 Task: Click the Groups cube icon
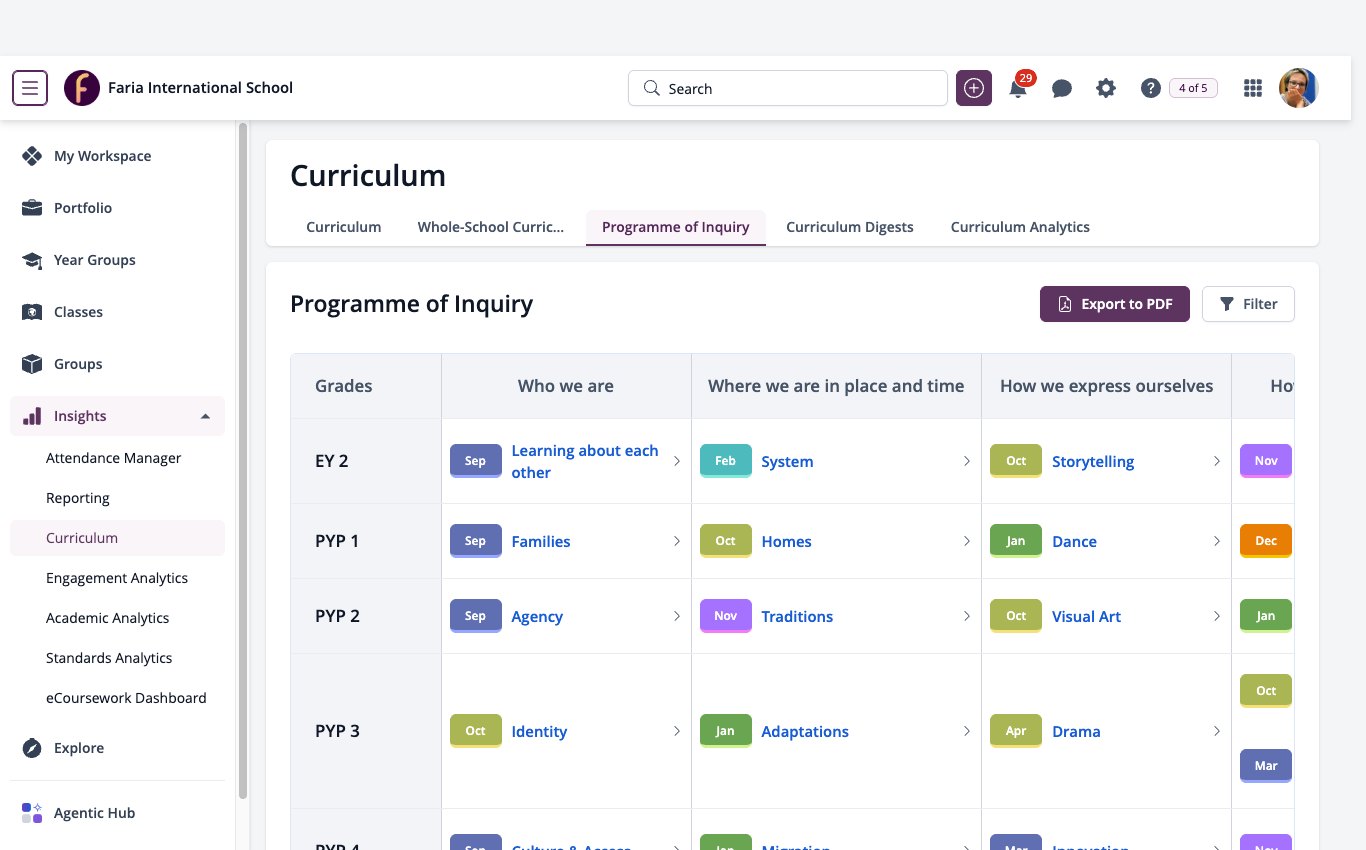tap(32, 364)
